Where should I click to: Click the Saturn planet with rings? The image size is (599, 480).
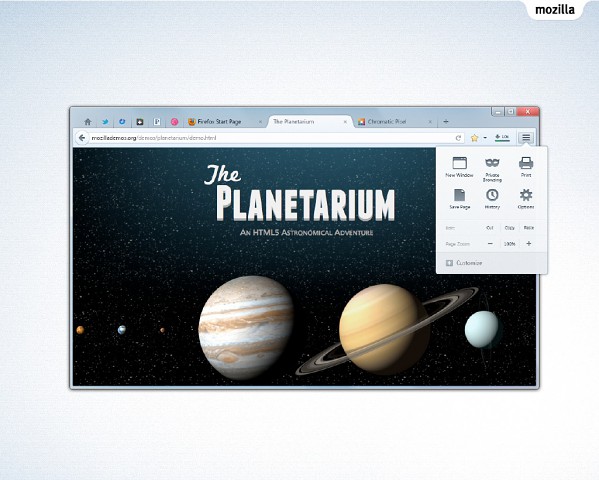coord(386,329)
